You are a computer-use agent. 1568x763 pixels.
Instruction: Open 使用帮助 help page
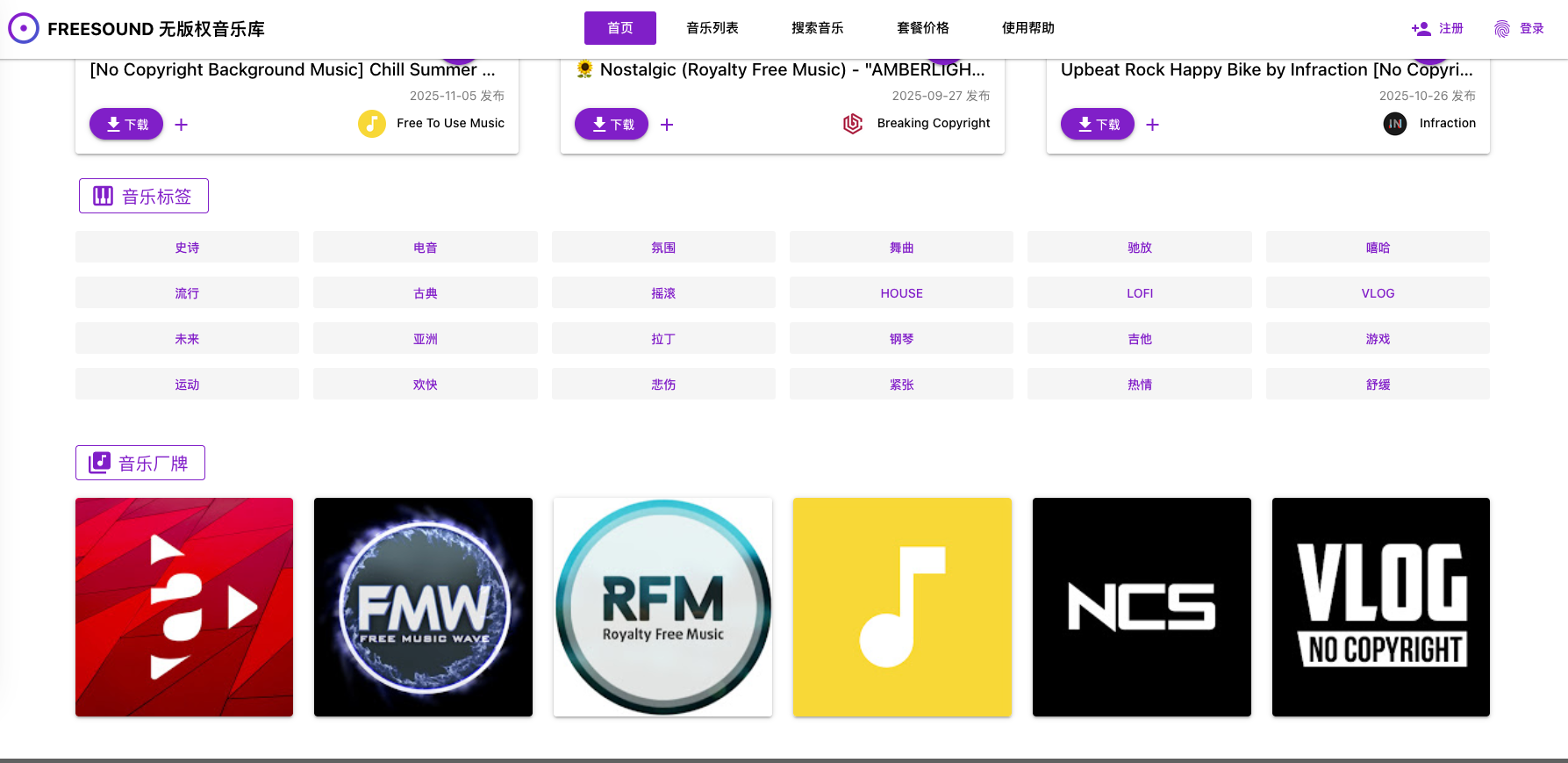pos(1028,28)
